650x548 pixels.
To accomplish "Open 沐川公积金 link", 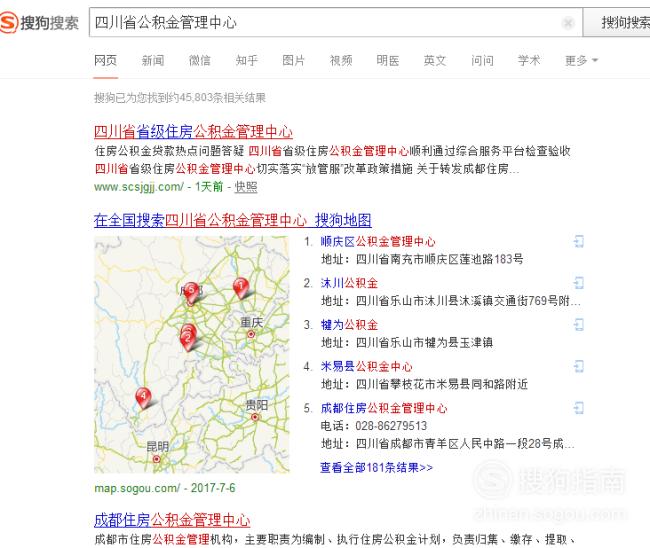I will [349, 283].
